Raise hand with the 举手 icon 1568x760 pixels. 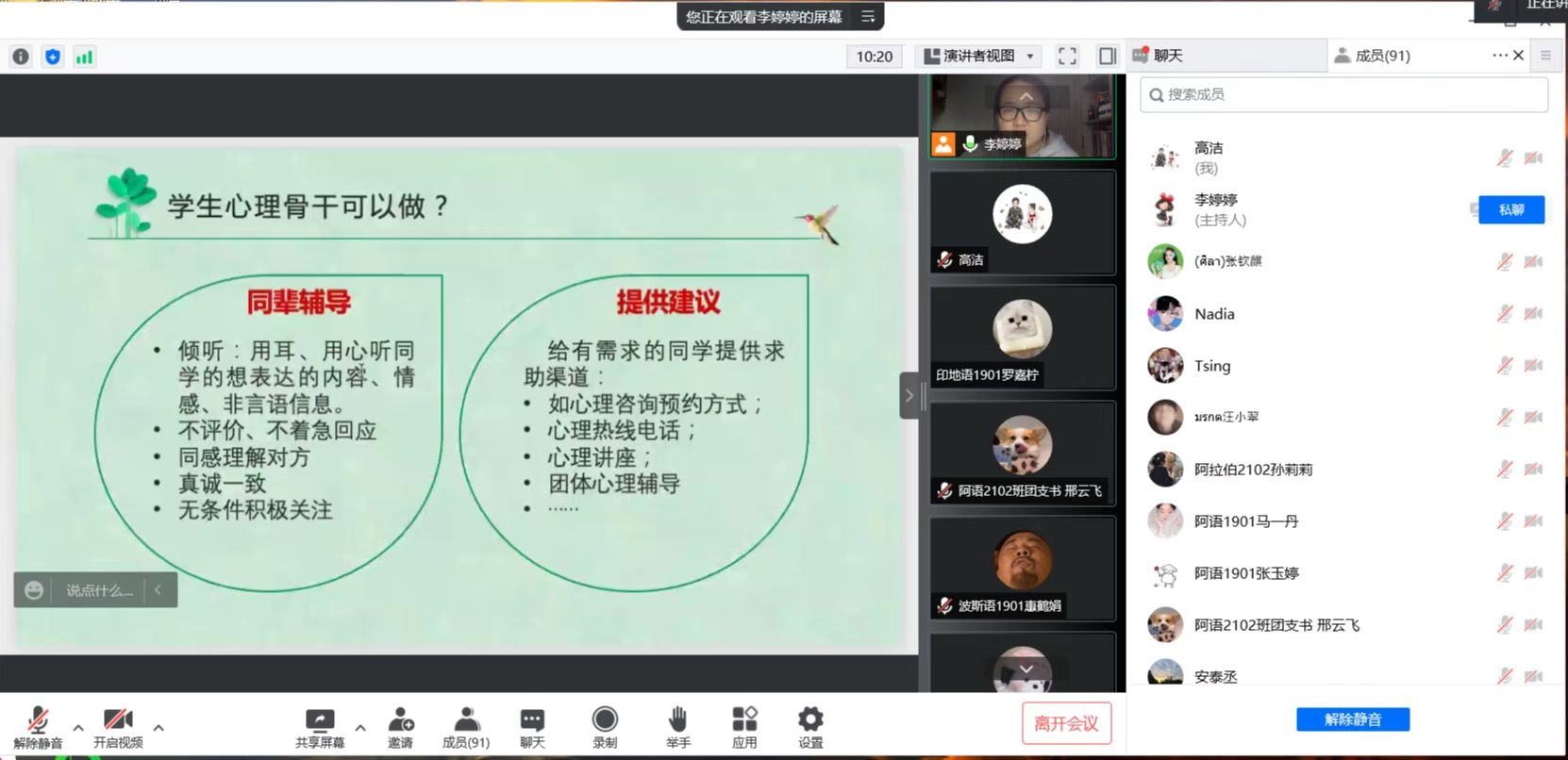[677, 721]
